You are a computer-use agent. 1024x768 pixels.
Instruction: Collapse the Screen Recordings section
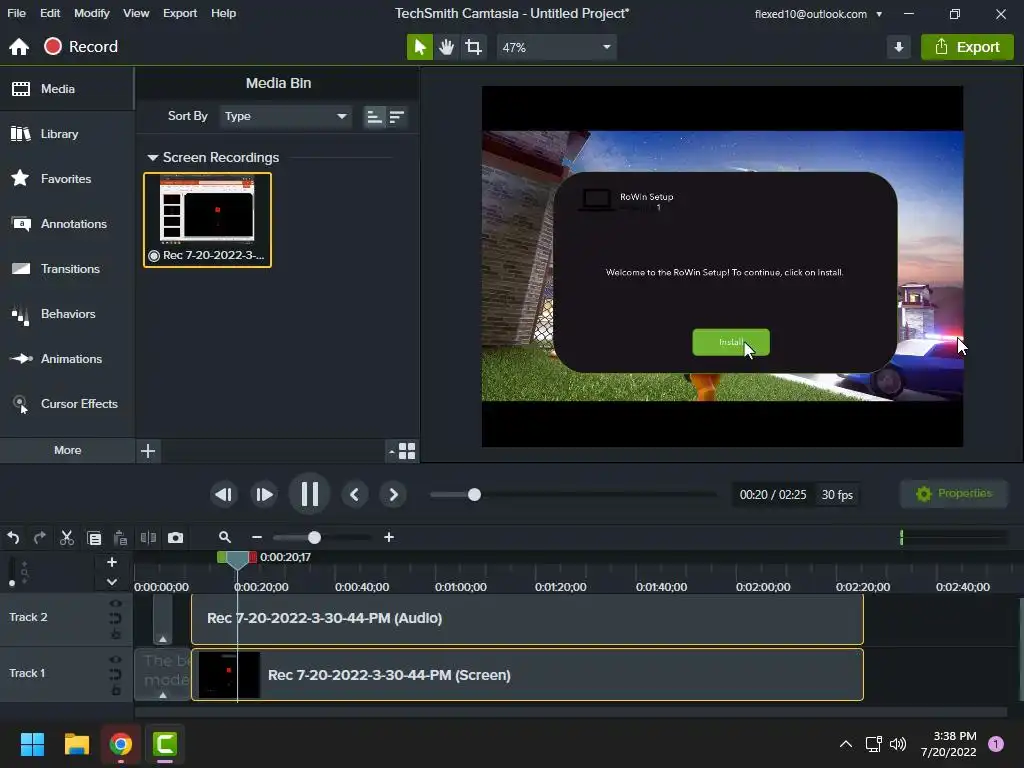[153, 157]
